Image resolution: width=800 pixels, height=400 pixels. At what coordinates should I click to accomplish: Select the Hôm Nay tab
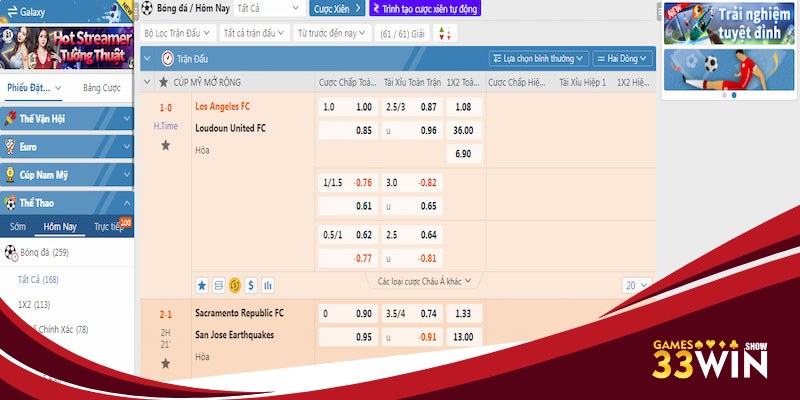click(60, 227)
